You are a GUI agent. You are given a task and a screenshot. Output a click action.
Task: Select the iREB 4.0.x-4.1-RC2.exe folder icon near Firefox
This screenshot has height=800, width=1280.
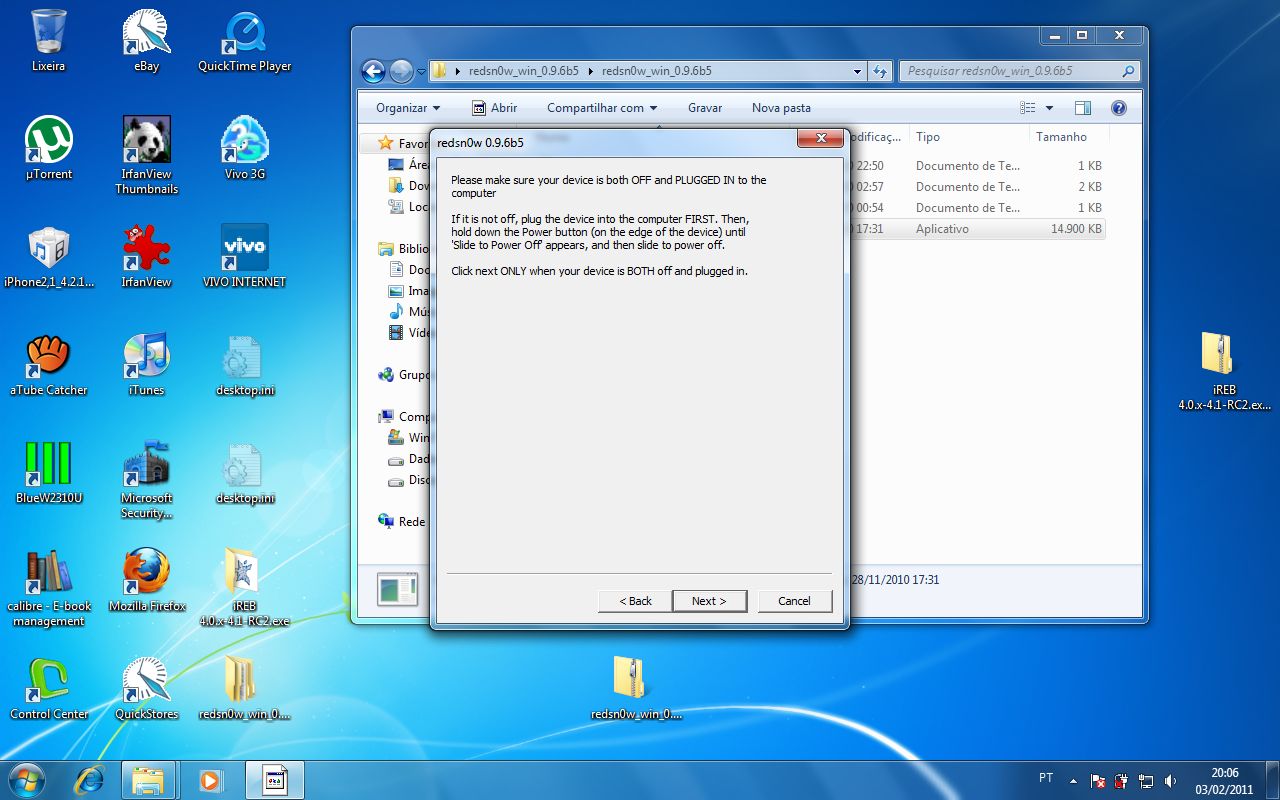pyautogui.click(x=244, y=587)
